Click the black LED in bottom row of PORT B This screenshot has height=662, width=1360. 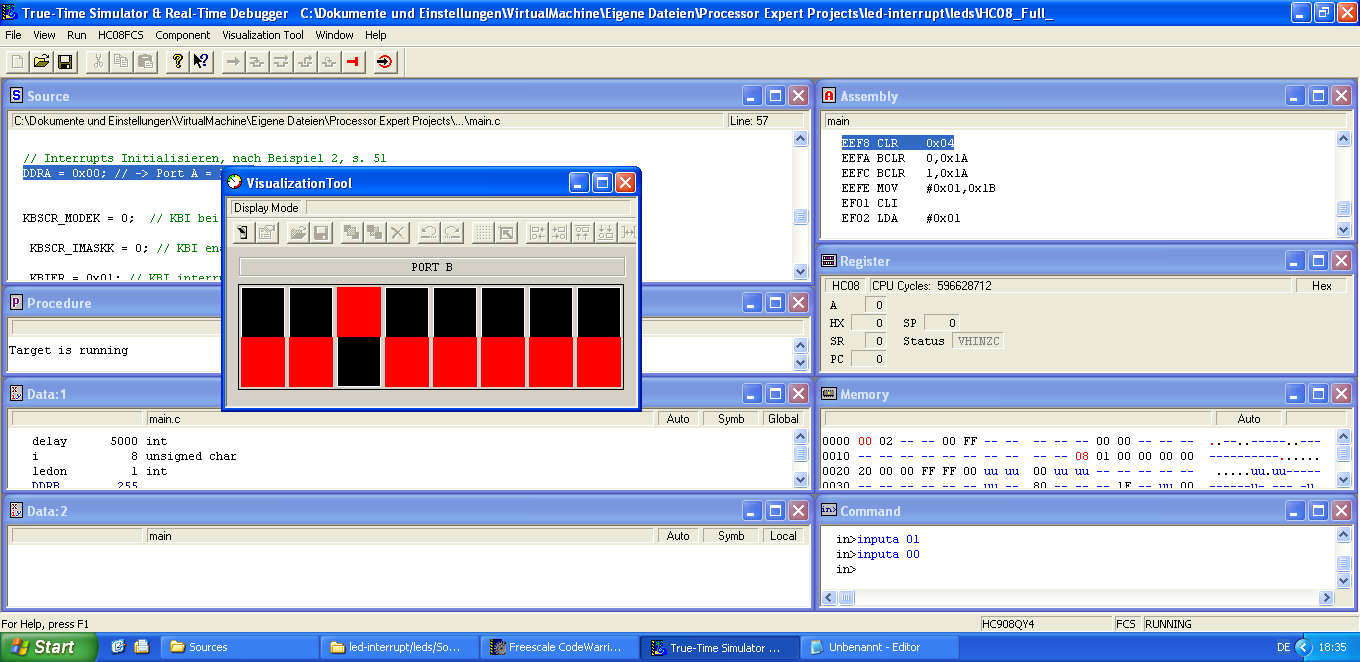pos(359,361)
